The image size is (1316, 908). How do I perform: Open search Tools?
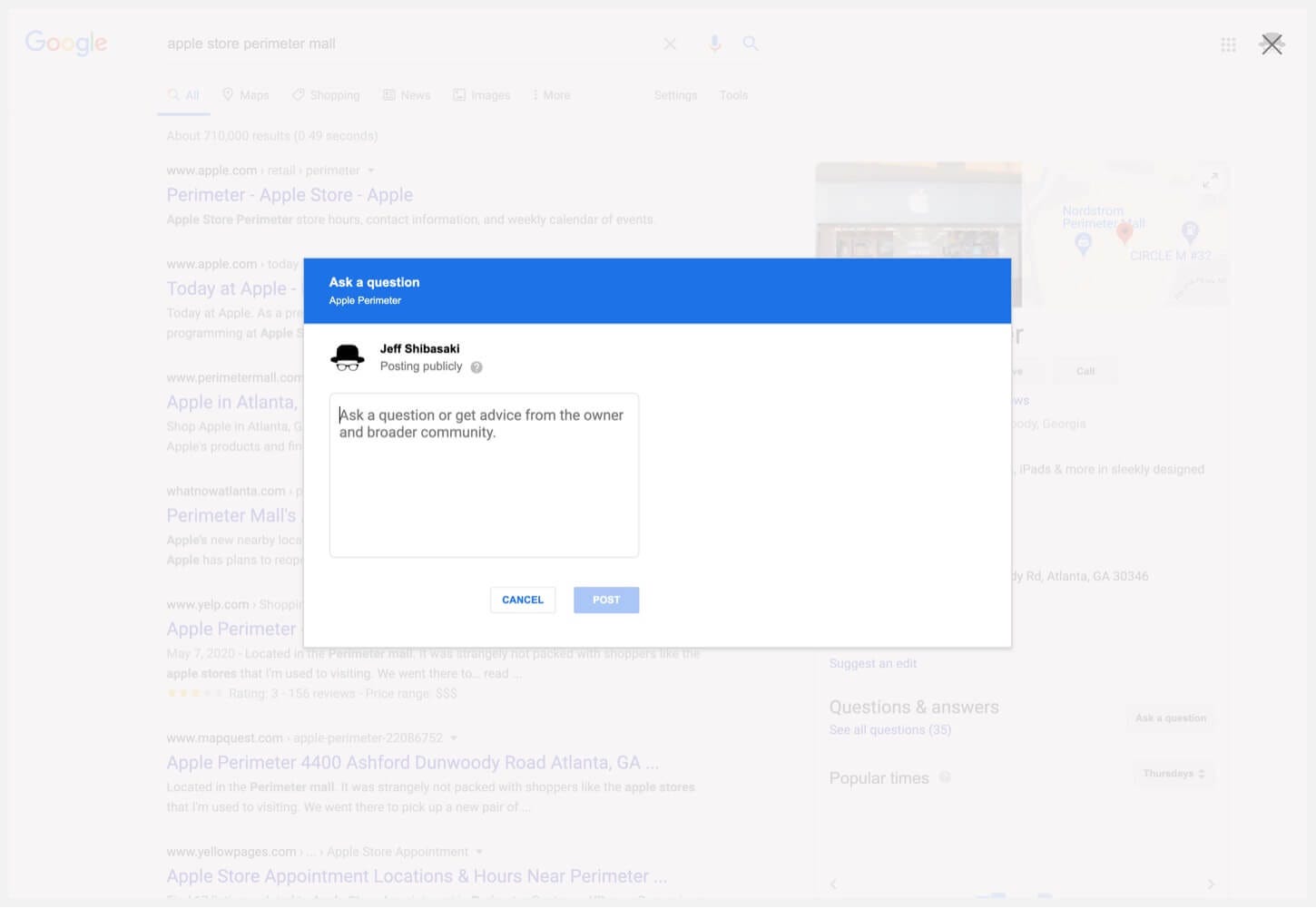click(733, 95)
